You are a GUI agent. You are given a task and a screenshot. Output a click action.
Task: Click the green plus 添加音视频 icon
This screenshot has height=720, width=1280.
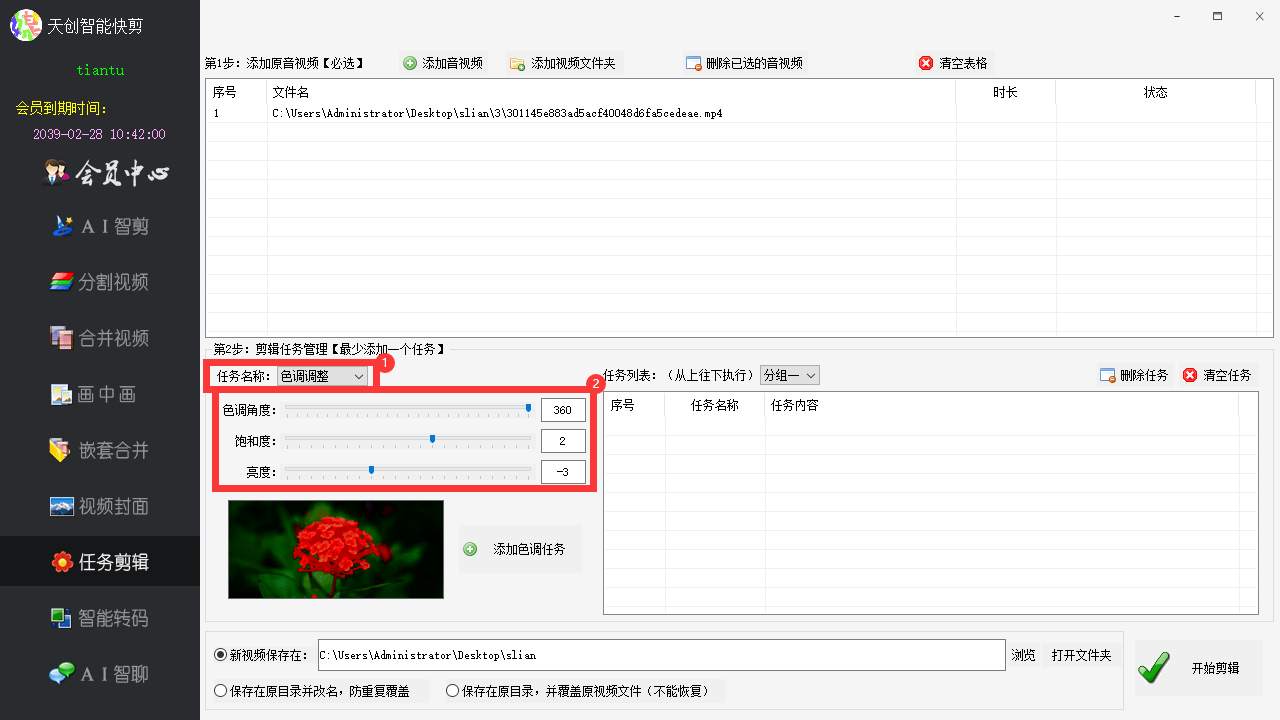click(410, 63)
